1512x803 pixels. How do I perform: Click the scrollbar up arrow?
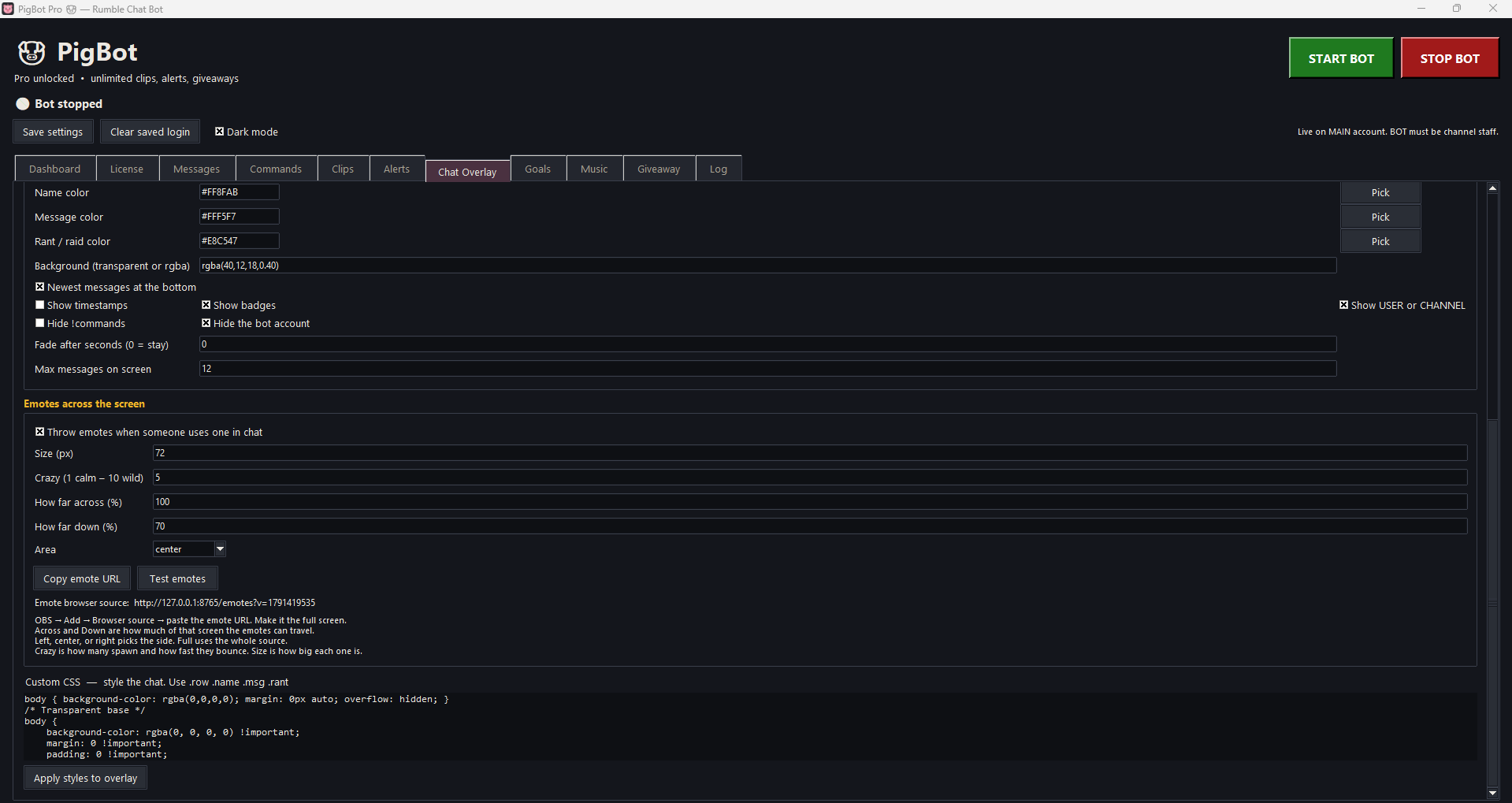tap(1492, 188)
